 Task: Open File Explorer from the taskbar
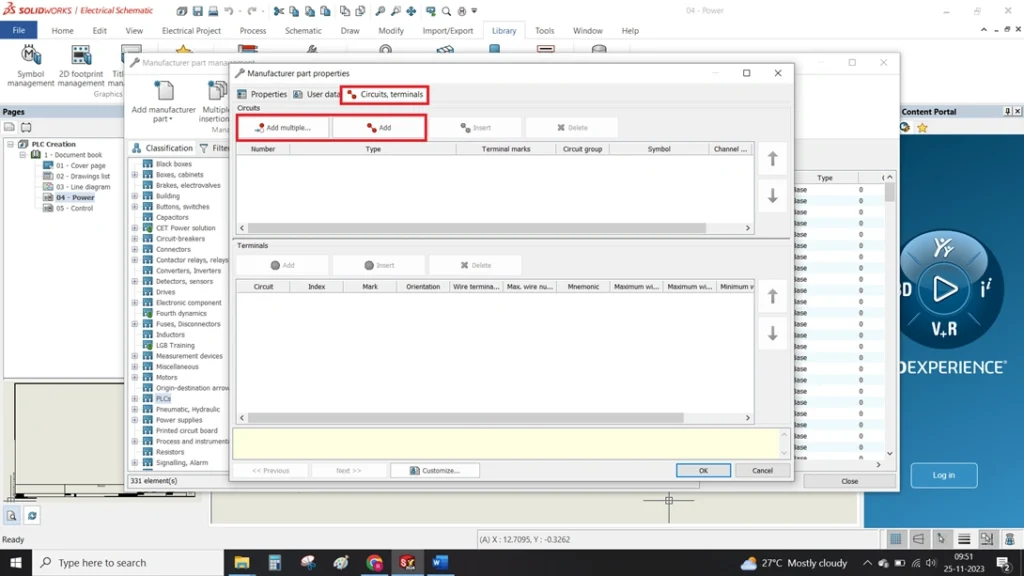[x=242, y=562]
